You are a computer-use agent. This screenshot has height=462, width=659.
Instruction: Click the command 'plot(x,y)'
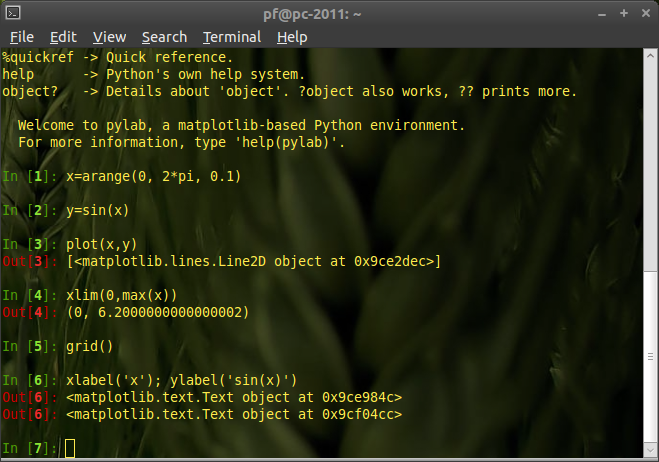(102, 244)
